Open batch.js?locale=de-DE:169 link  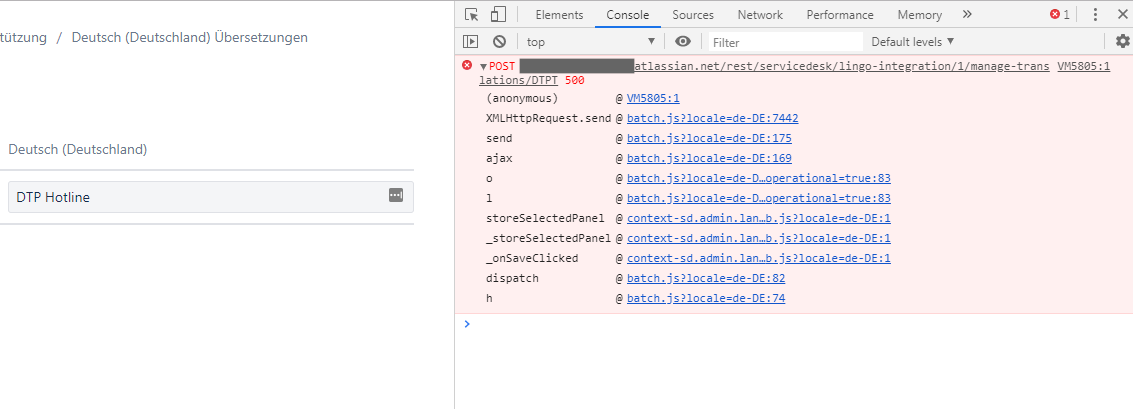click(x=709, y=158)
